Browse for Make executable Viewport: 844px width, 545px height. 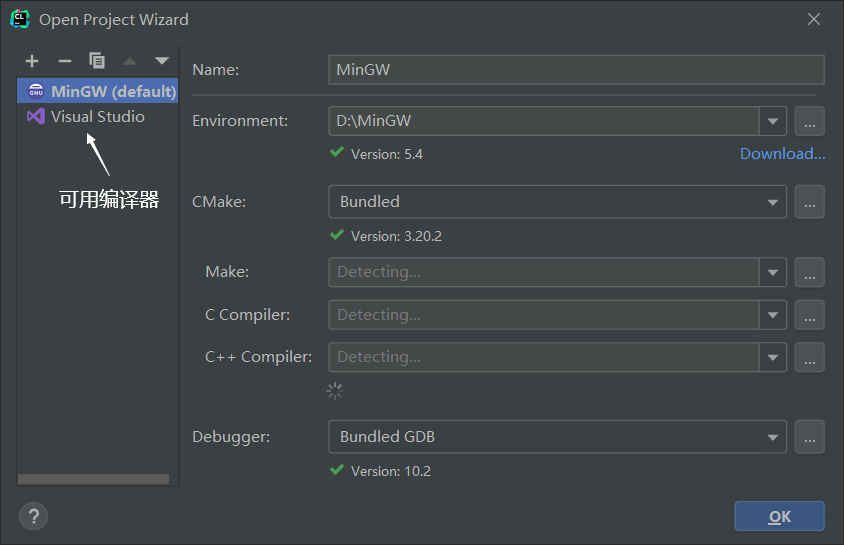coord(810,272)
